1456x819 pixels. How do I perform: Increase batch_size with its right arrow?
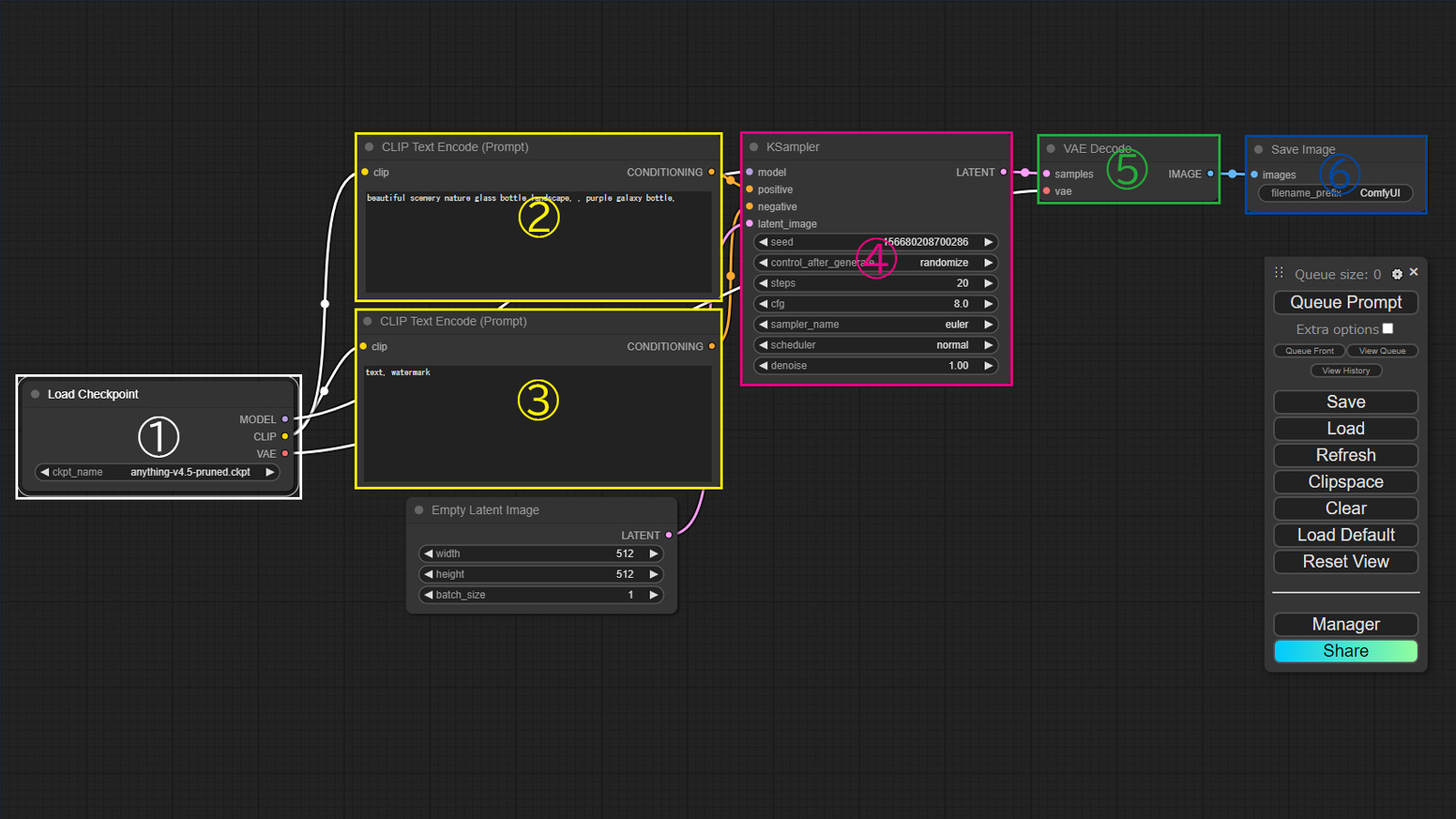pyautogui.click(x=653, y=595)
